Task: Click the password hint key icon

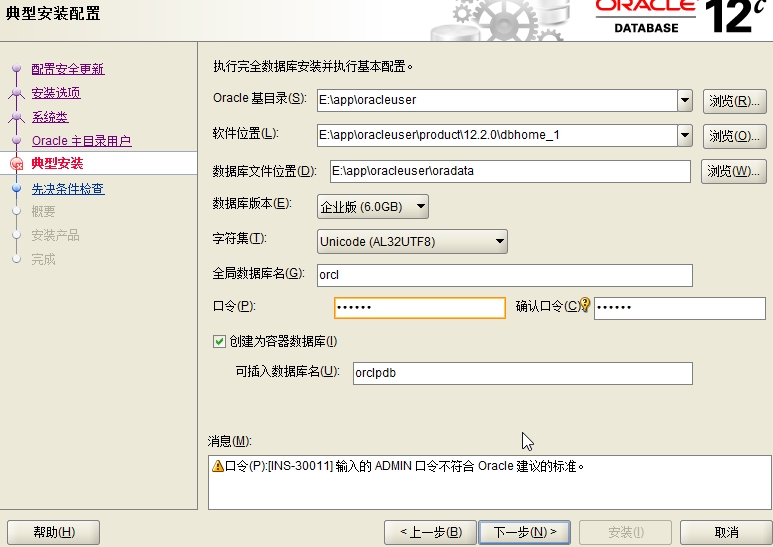Action: [x=585, y=305]
